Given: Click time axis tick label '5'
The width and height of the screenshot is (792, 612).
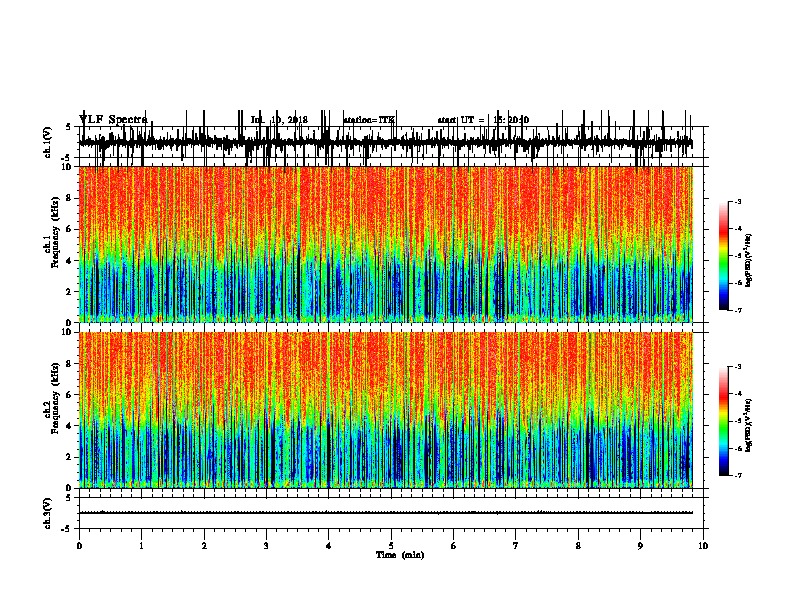Looking at the screenshot, I should point(391,546).
